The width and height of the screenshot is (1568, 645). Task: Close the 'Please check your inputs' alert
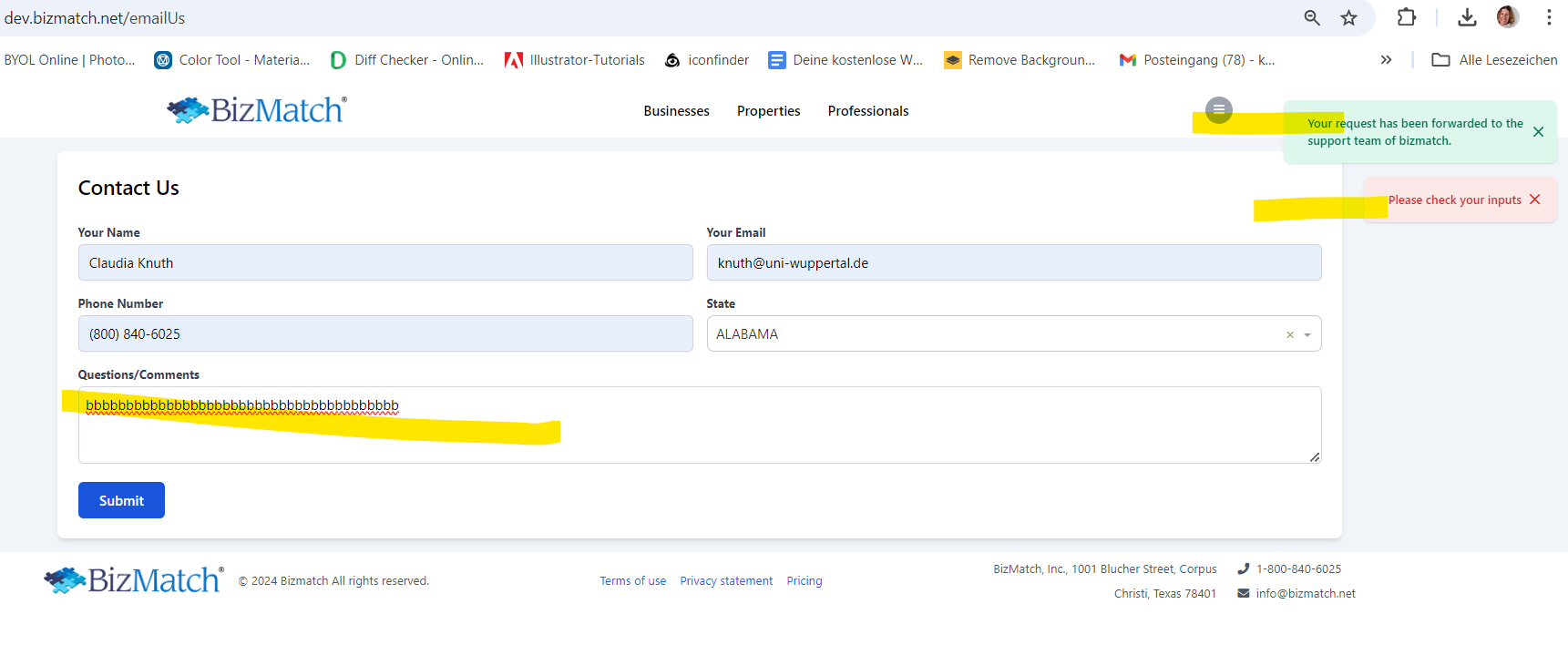(x=1535, y=200)
